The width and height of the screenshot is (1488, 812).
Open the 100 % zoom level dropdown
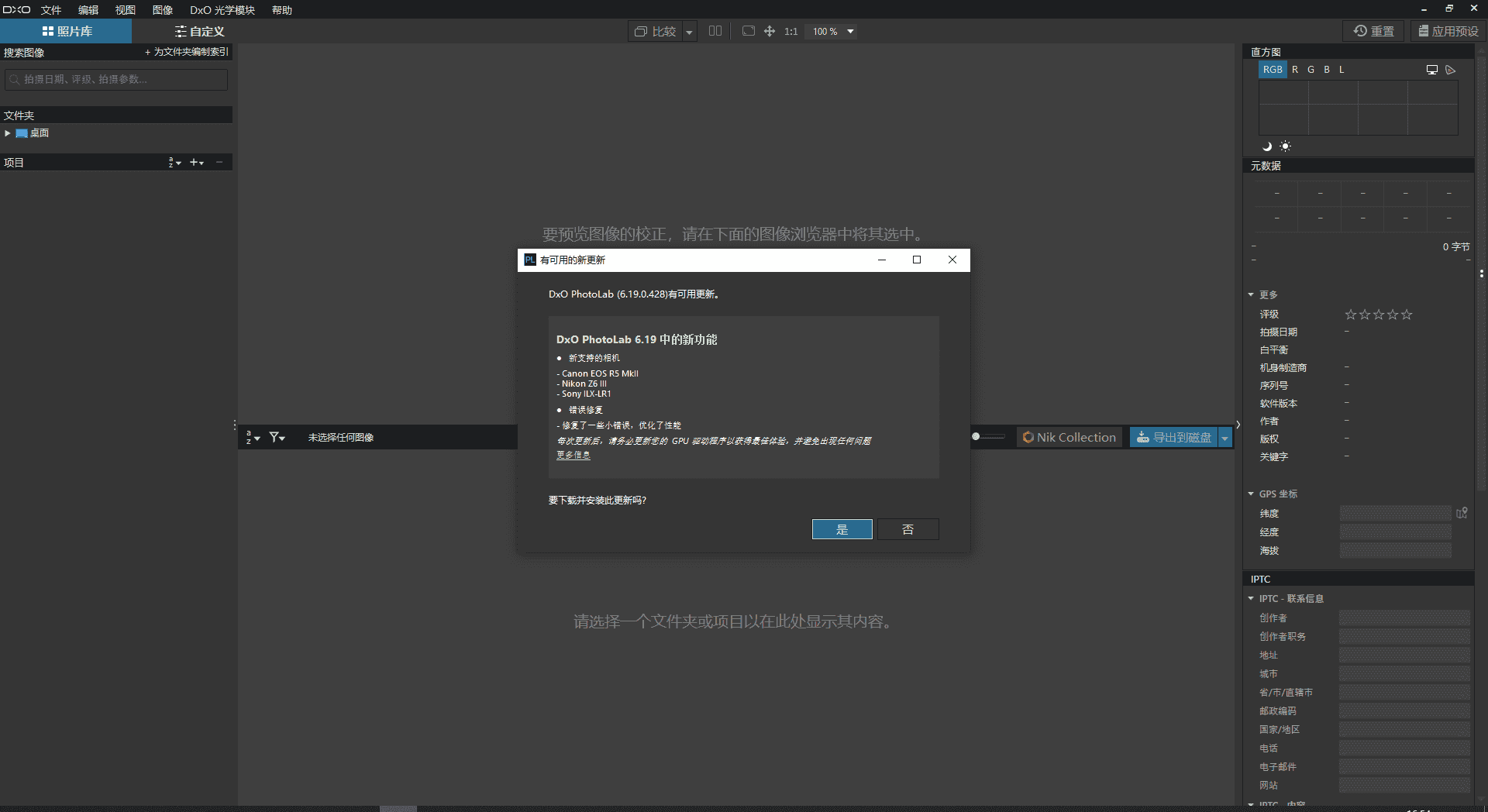click(x=833, y=31)
